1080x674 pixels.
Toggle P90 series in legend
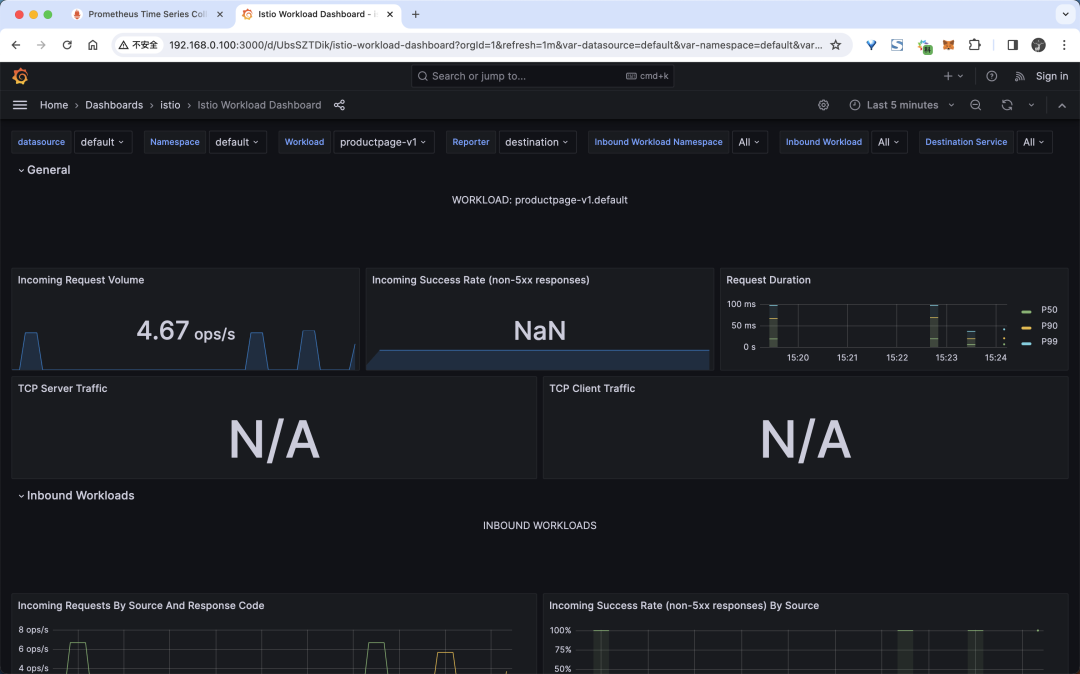click(x=1048, y=326)
